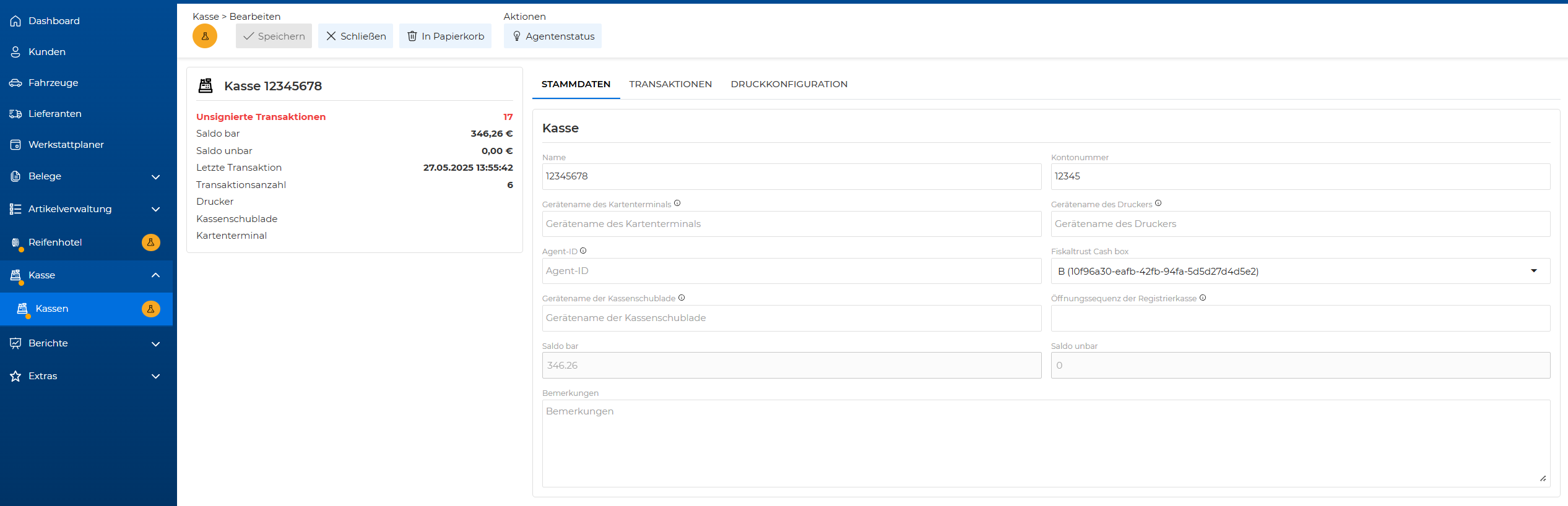Click the In Papierkorb button
Screen dimensions: 1568x506
pyautogui.click(x=445, y=36)
